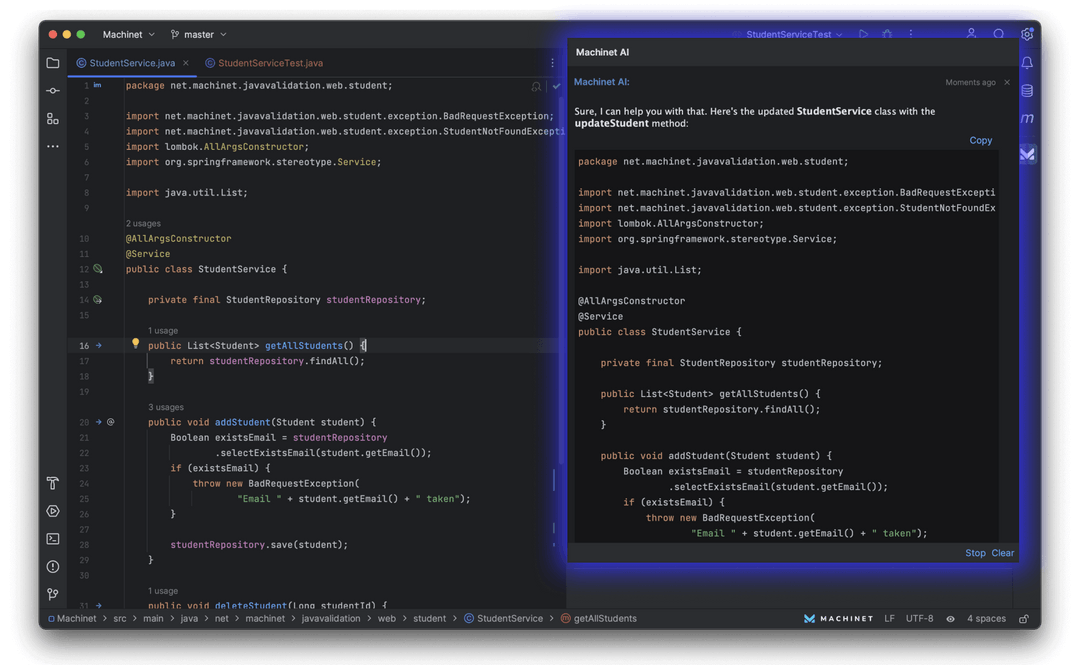Viewport: 1080px width, 665px height.
Task: Click the UTF-8 encoding in status bar
Action: coord(919,619)
